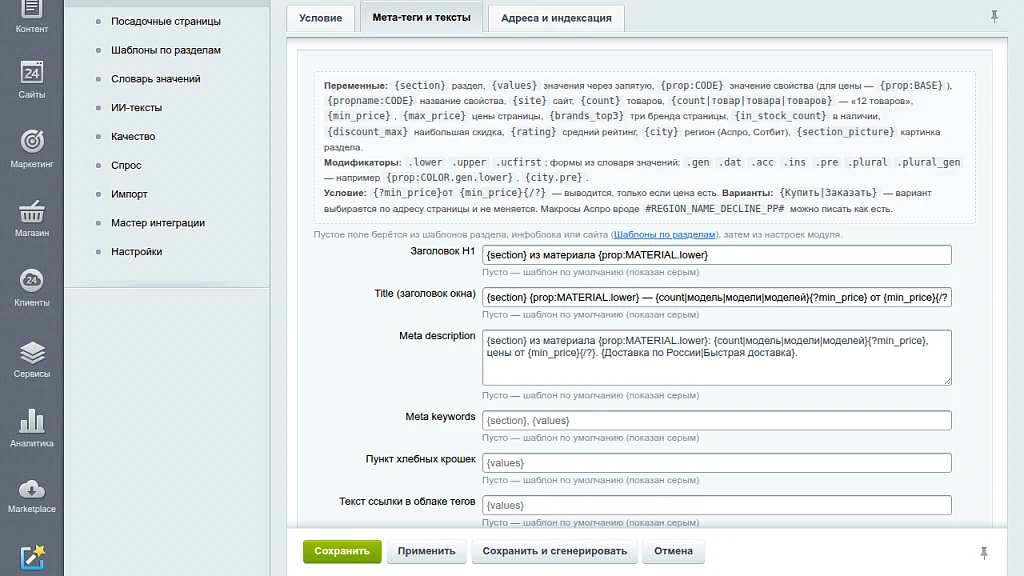This screenshot has width=1024, height=576.
Task: Grab the Meta description textarea corner handle
Action: coord(947,381)
